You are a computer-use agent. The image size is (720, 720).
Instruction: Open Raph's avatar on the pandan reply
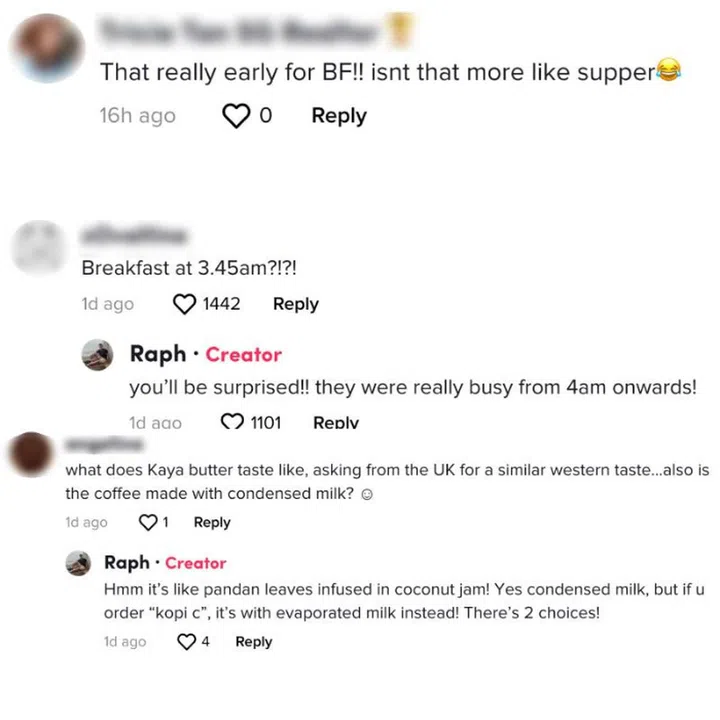coord(79,563)
